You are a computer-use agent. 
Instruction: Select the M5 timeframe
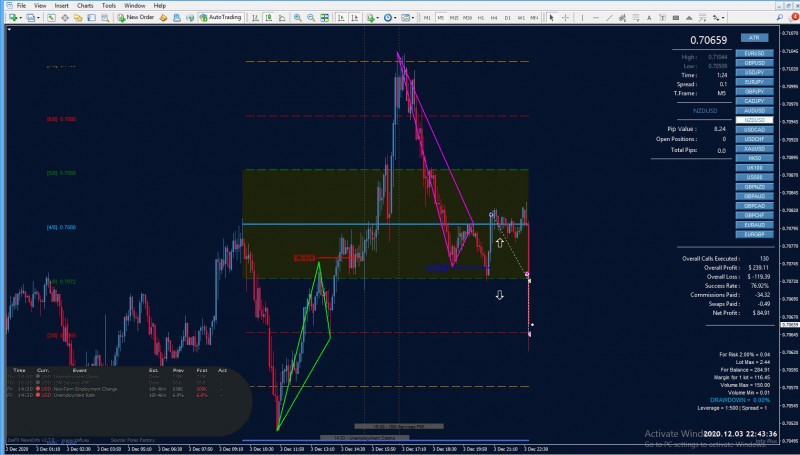tap(440, 18)
